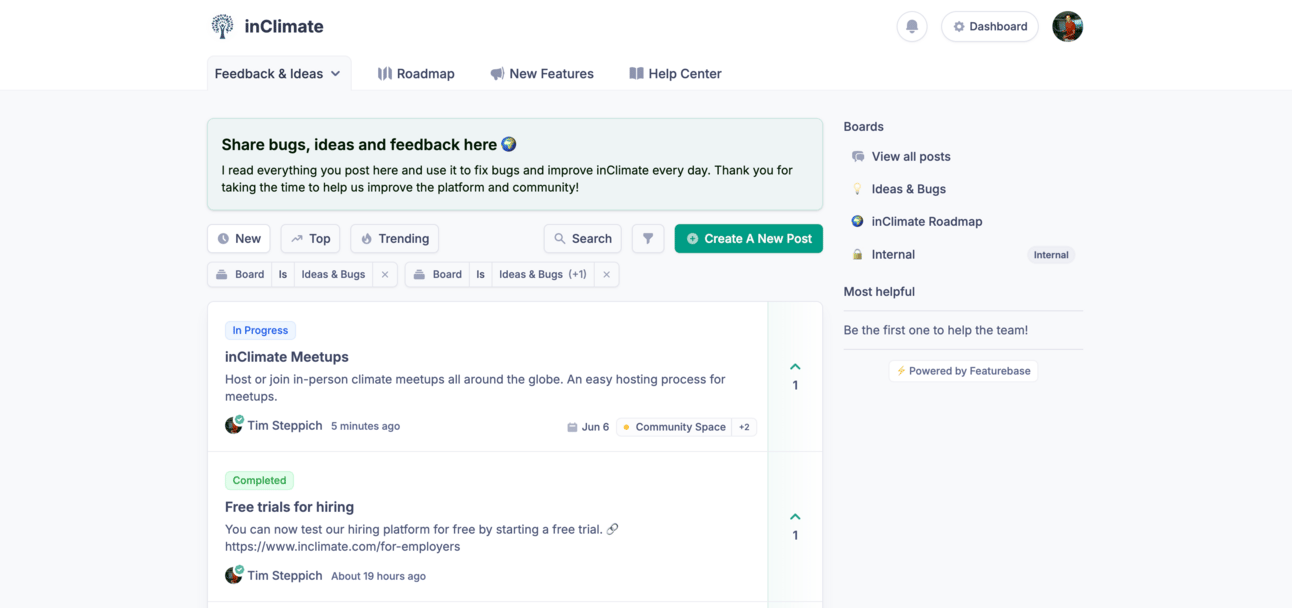Click the Powered by Featurebase link

click(963, 371)
